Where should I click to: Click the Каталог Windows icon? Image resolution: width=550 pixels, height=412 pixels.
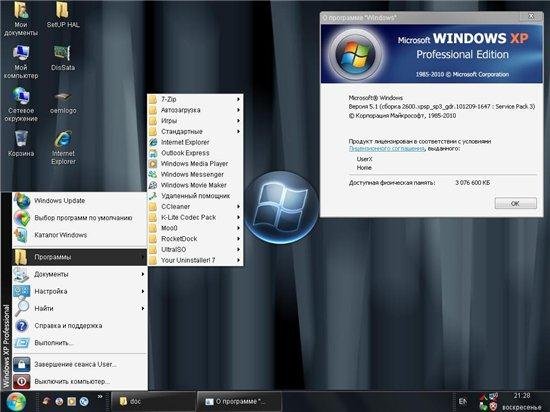tap(21, 235)
